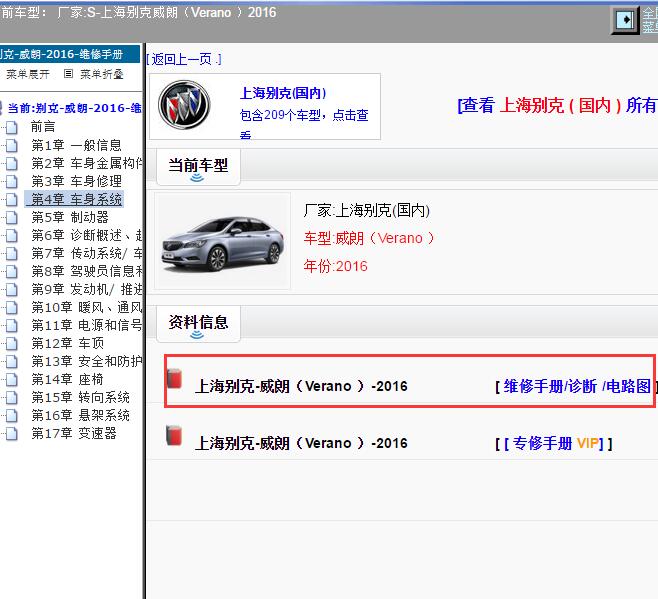Image resolution: width=658 pixels, height=599 pixels.
Task: Click the page icon next to 第3章
Action: (12, 181)
